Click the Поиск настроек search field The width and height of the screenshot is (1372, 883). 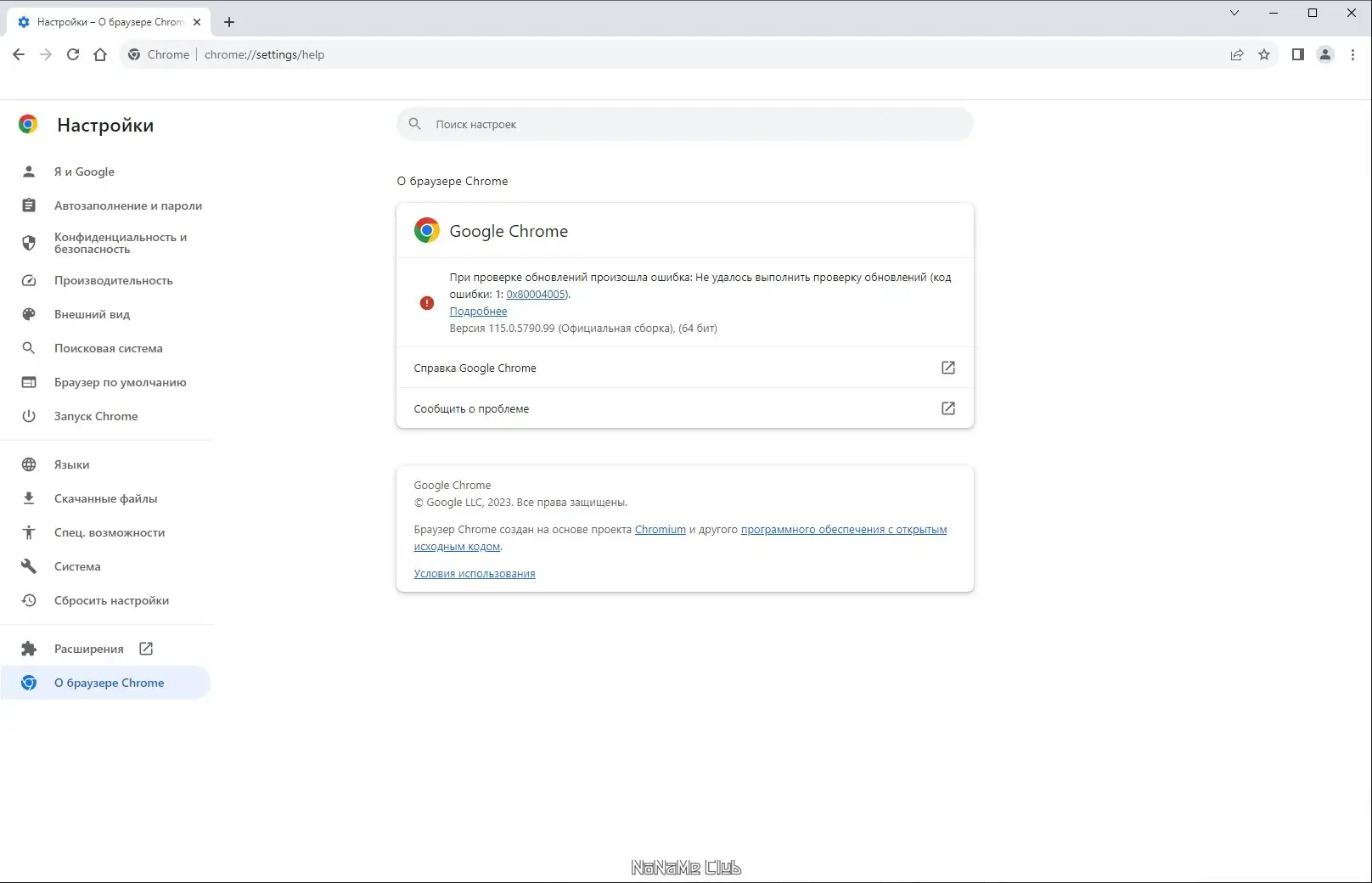685,124
